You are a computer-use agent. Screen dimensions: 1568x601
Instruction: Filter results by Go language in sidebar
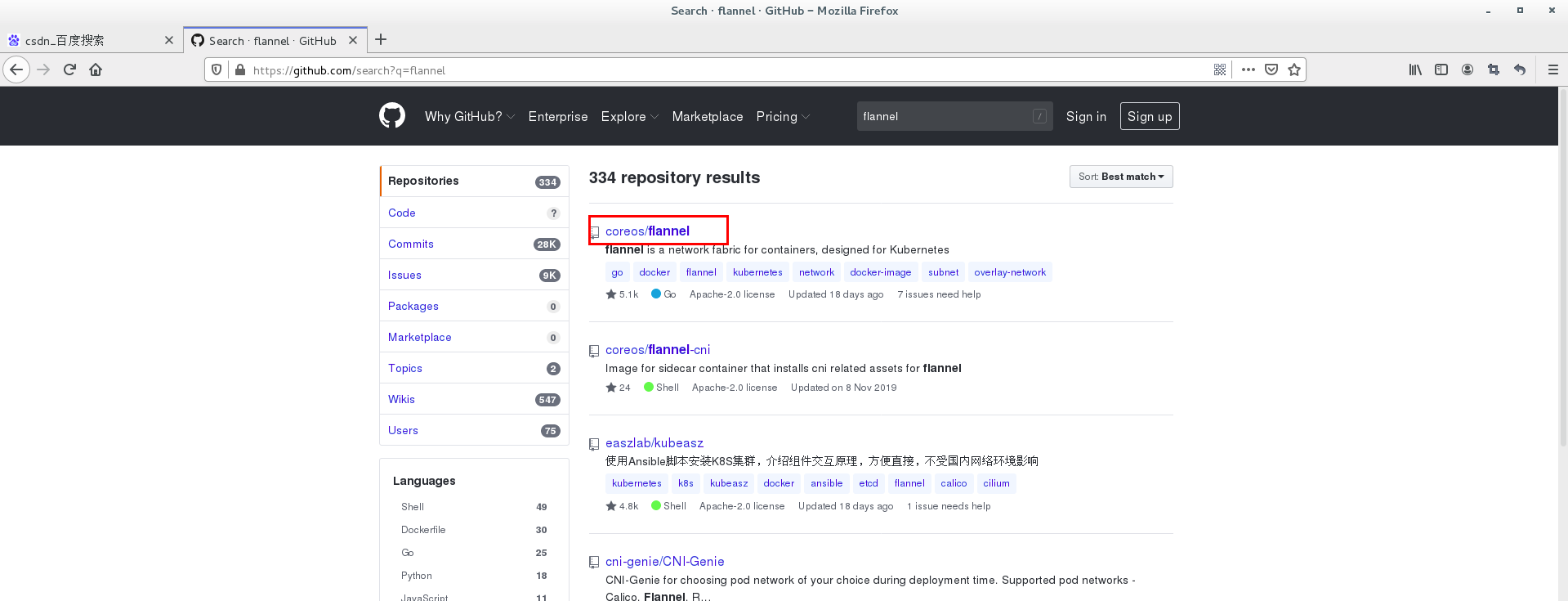click(x=474, y=553)
